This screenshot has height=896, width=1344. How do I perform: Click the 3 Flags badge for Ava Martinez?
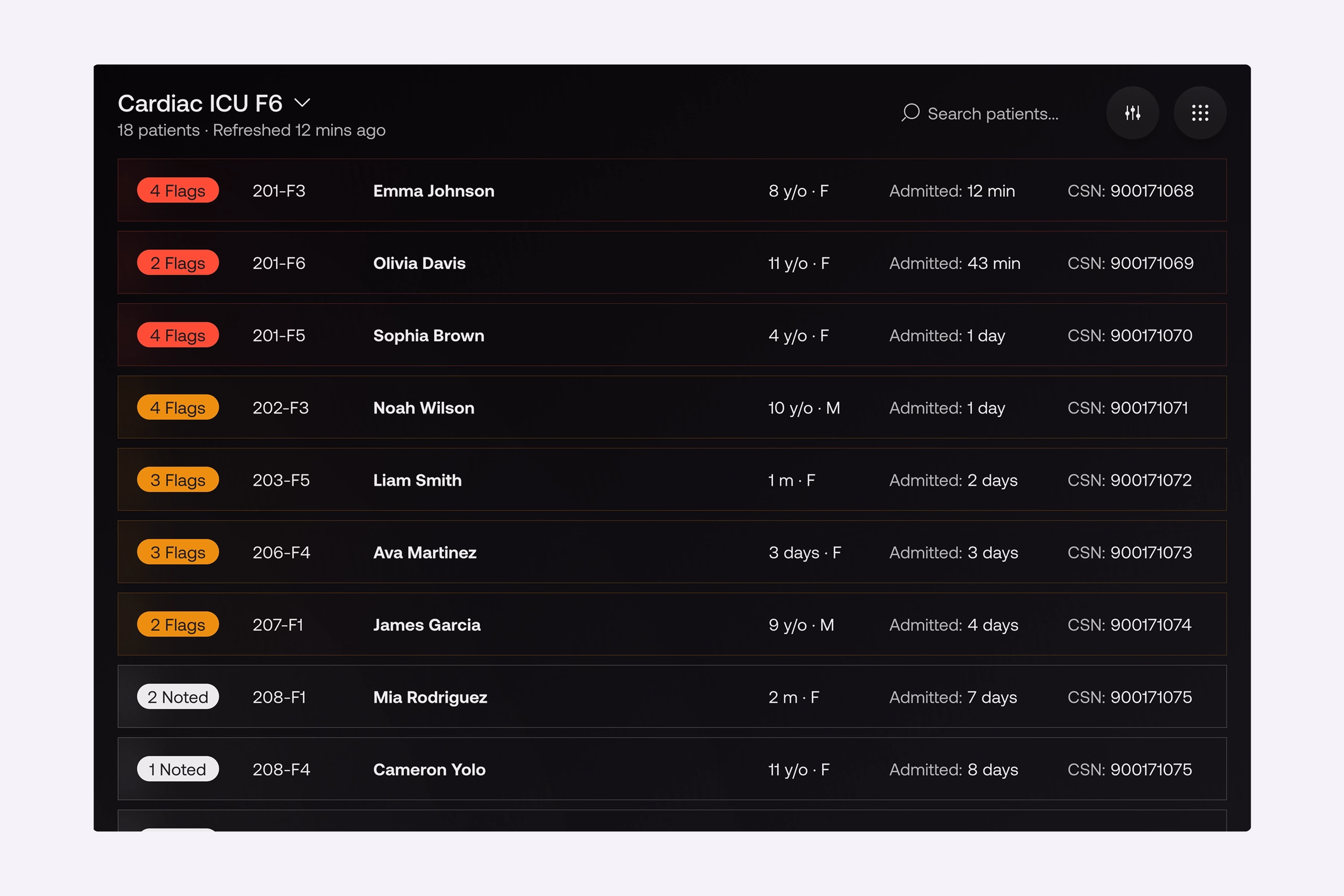[x=178, y=552]
